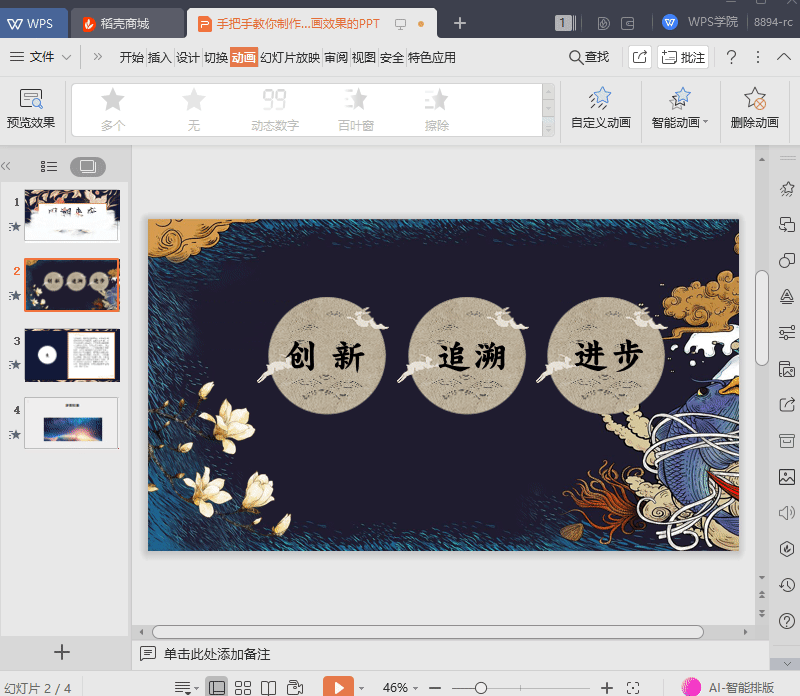Expand the 文件 menu dropdown arrow
This screenshot has height=696, width=800.
(66, 57)
